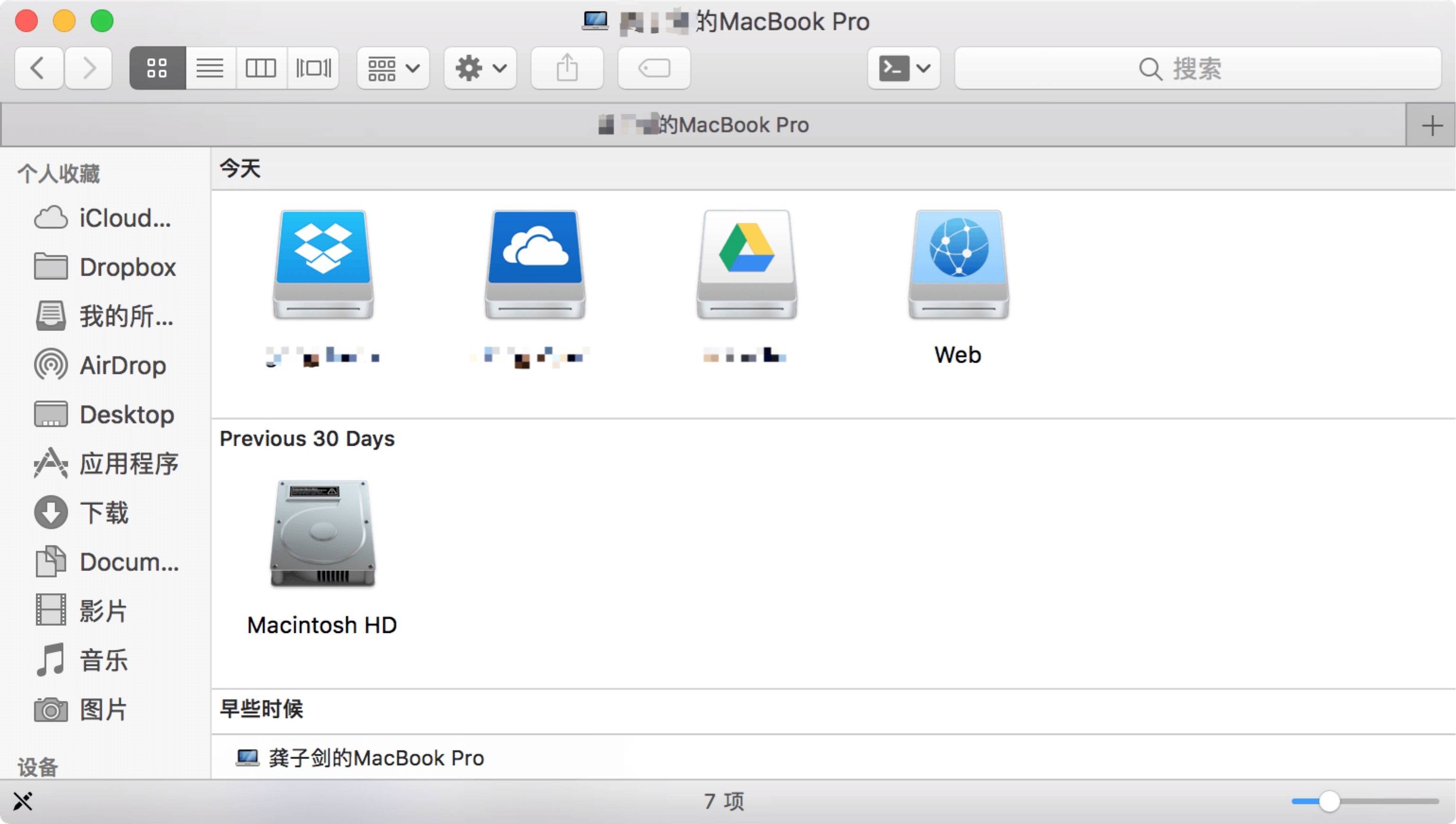Select the Dropbox mounted drive icon
This screenshot has width=1456, height=824.
(x=323, y=264)
